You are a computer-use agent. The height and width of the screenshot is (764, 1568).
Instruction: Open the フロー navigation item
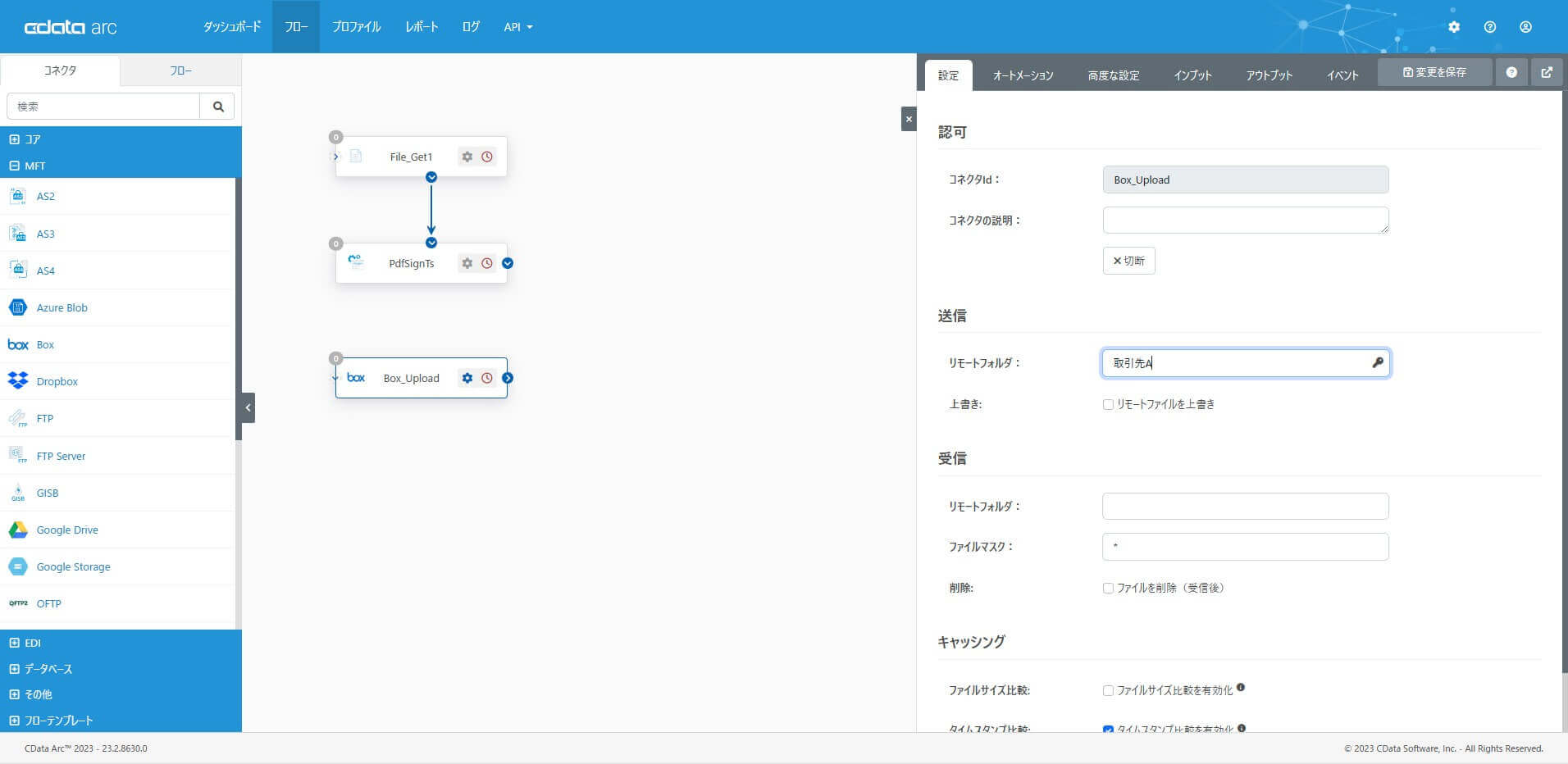tap(296, 27)
